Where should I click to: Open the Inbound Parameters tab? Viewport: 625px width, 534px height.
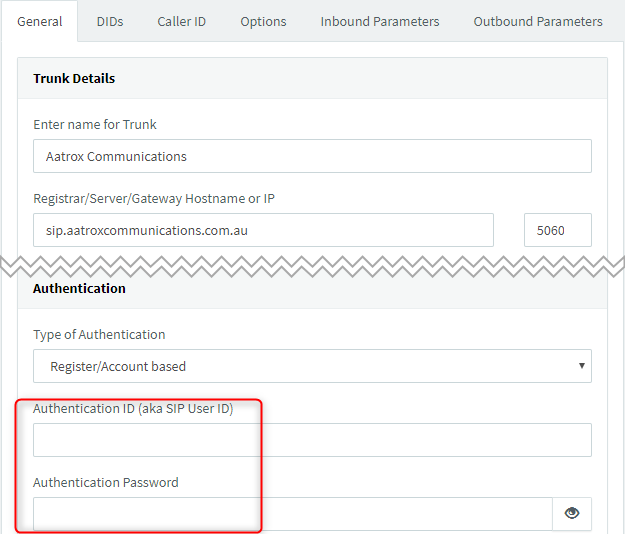click(x=380, y=21)
